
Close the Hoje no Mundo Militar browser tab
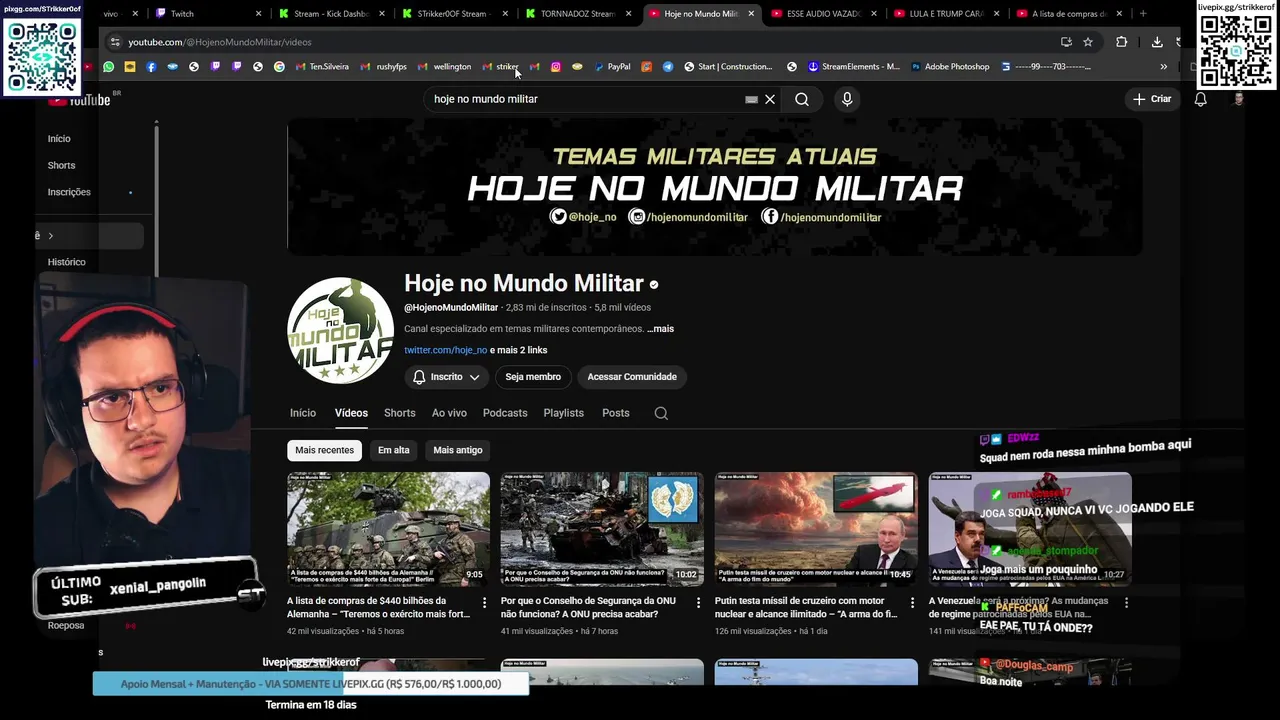(x=751, y=14)
